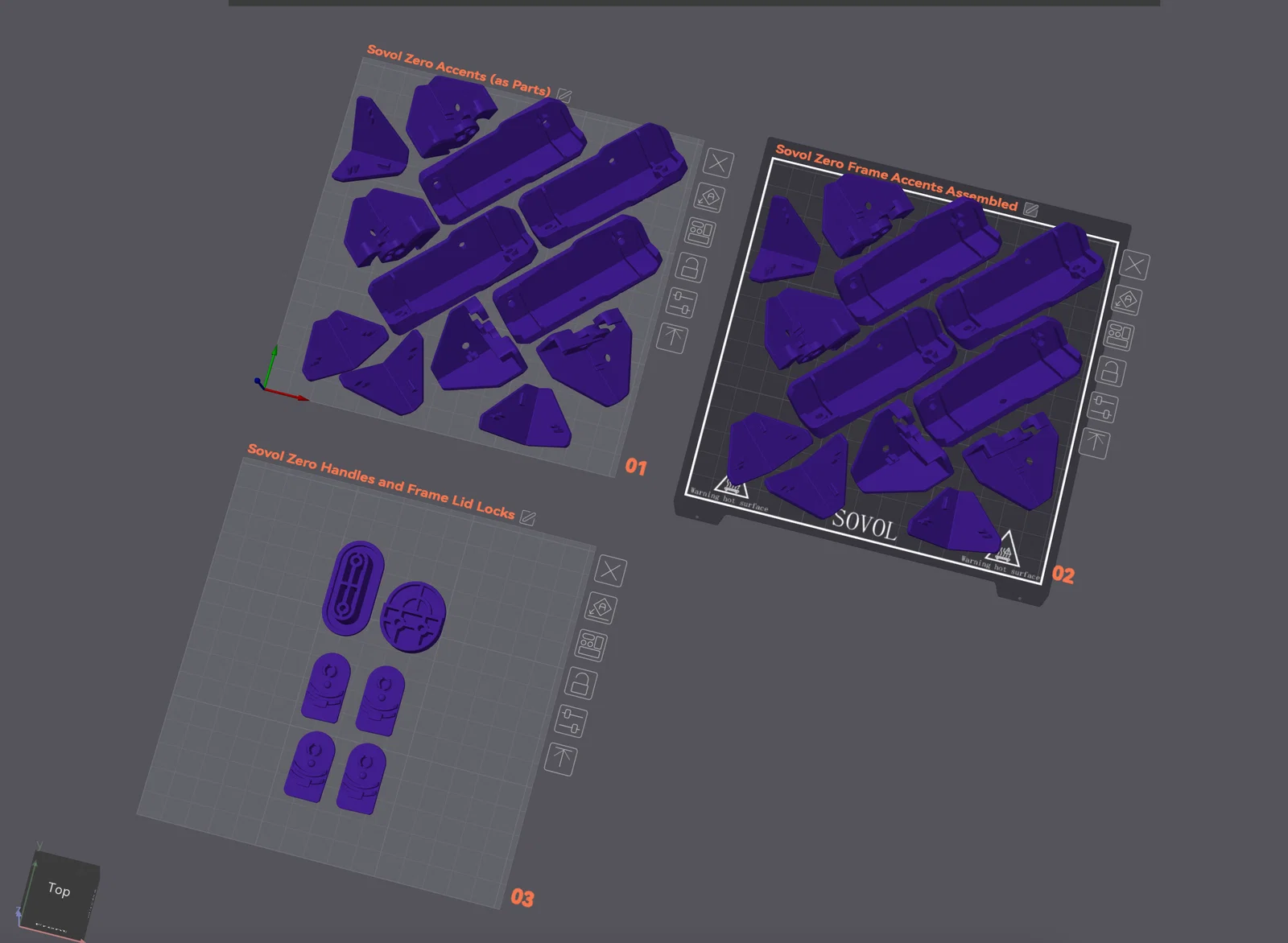
Task: Click plate 01's move-to-front arrow icon
Action: [671, 337]
